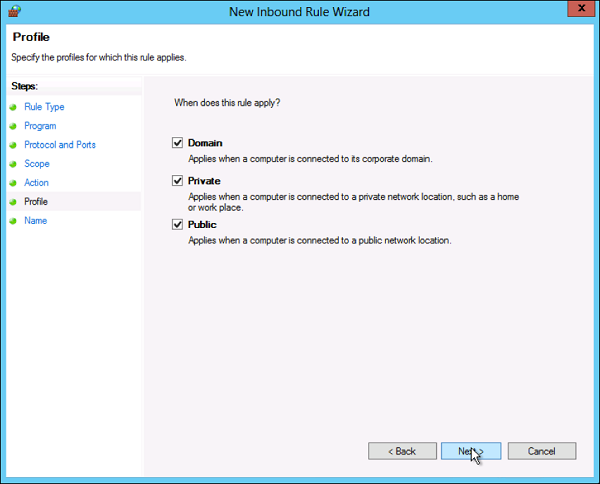Image resolution: width=600 pixels, height=484 pixels.
Task: Go to the Rule Type step
Action: point(44,107)
